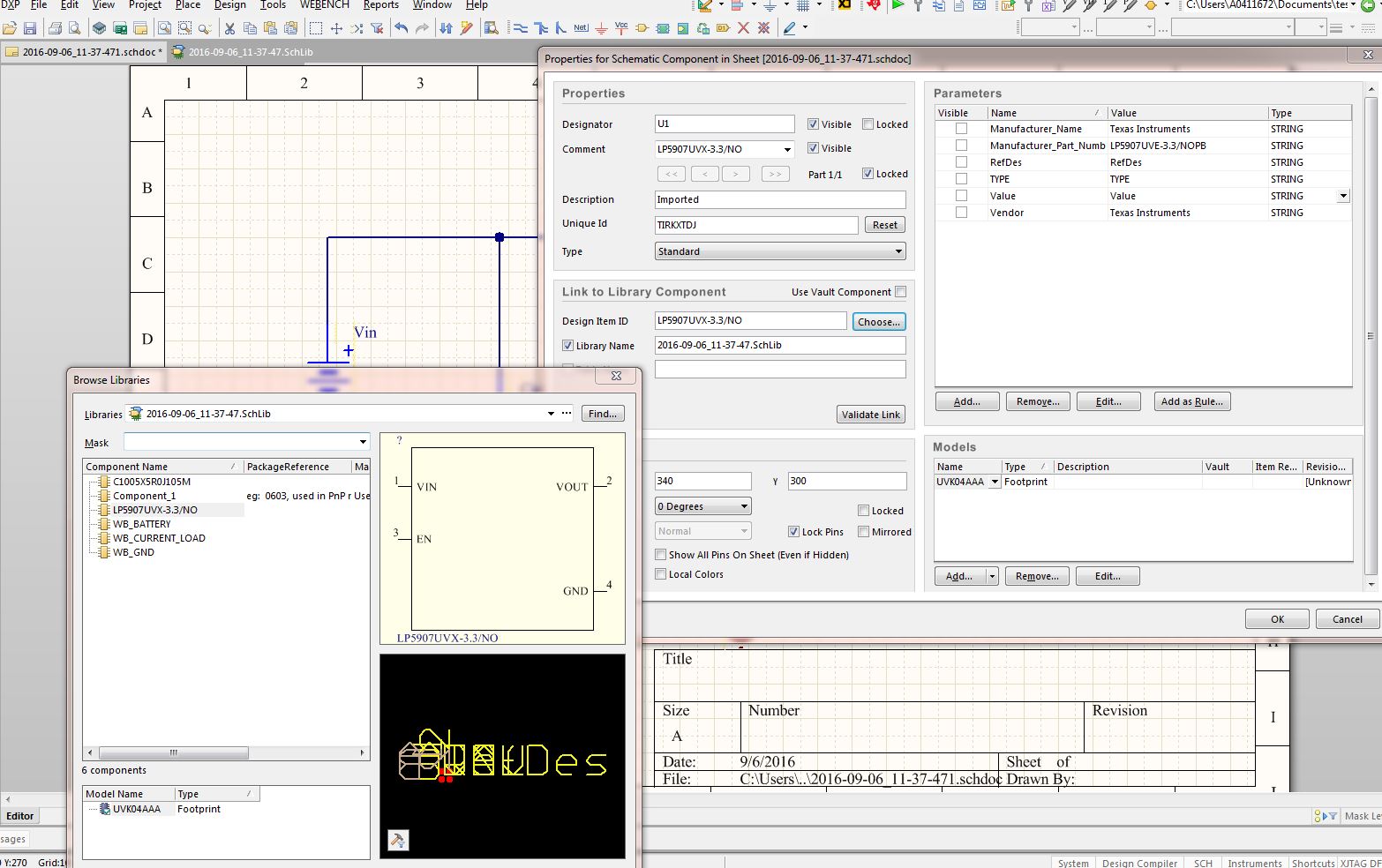1382x868 pixels.
Task: Open the Print Preview tool
Action: coord(74,28)
